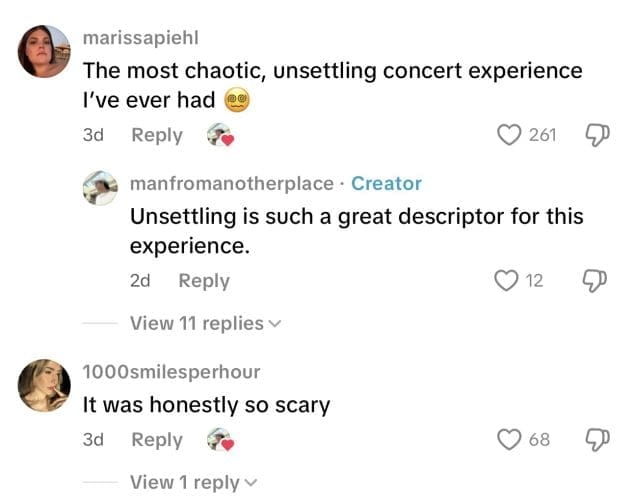The width and height of the screenshot is (633, 501).
Task: Like marissapiehl's comment with the heart
Action: click(510, 135)
